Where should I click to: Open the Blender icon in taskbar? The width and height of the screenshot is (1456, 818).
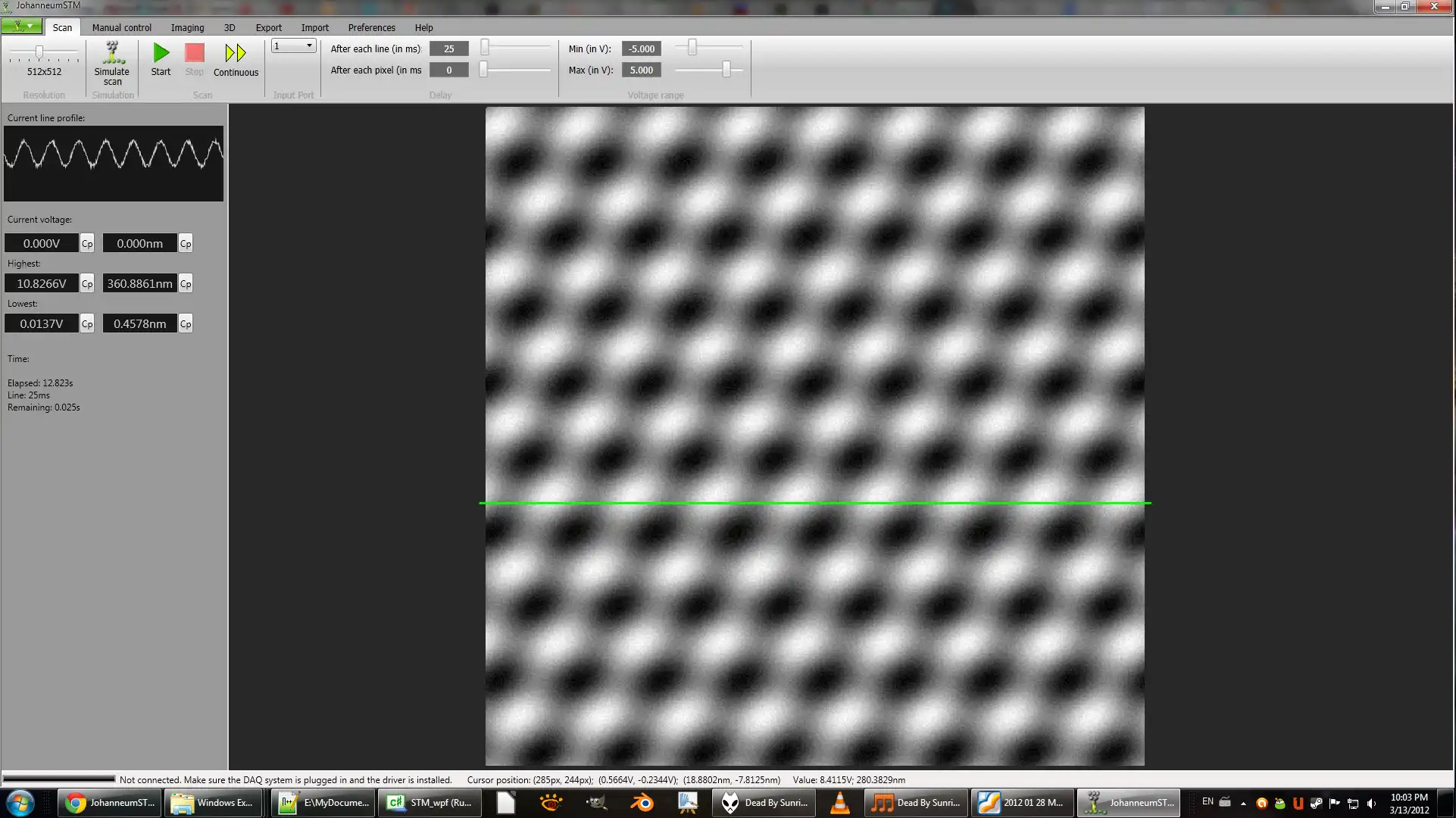click(642, 803)
